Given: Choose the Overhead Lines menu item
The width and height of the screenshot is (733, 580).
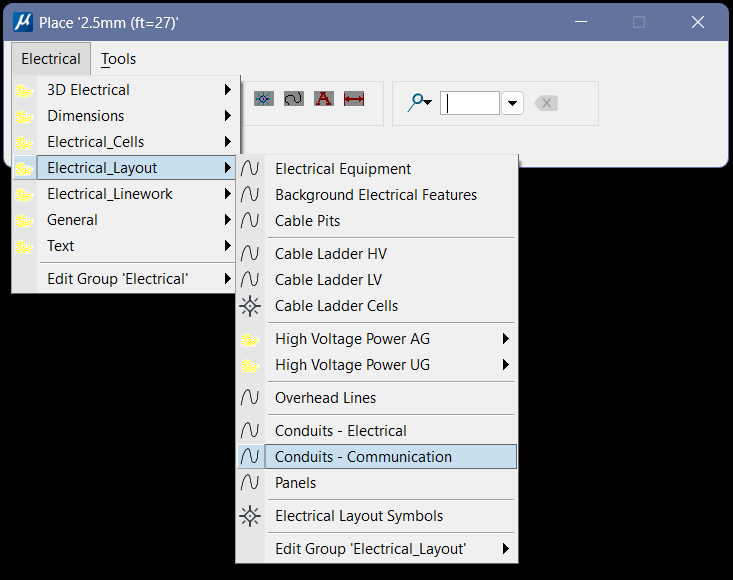Looking at the screenshot, I should (325, 398).
